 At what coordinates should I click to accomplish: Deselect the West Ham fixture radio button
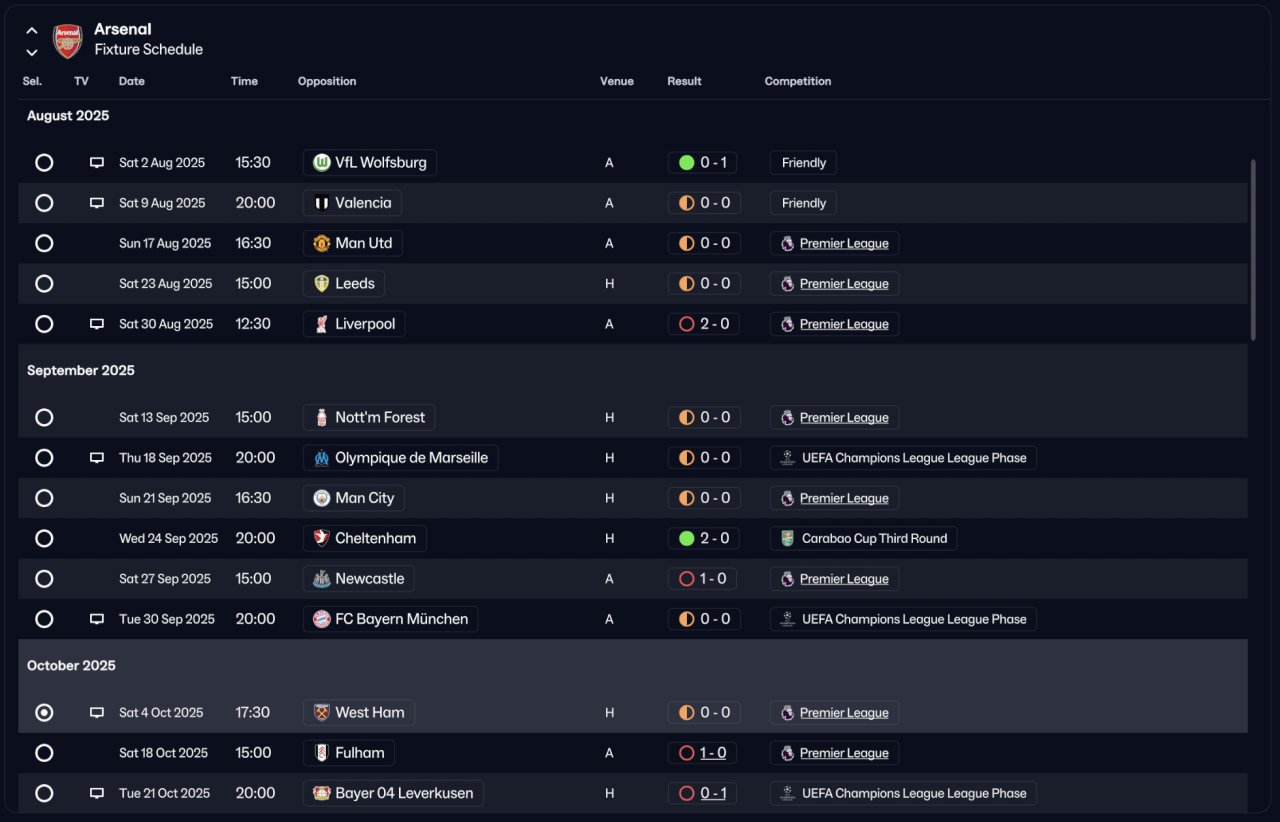tap(44, 713)
